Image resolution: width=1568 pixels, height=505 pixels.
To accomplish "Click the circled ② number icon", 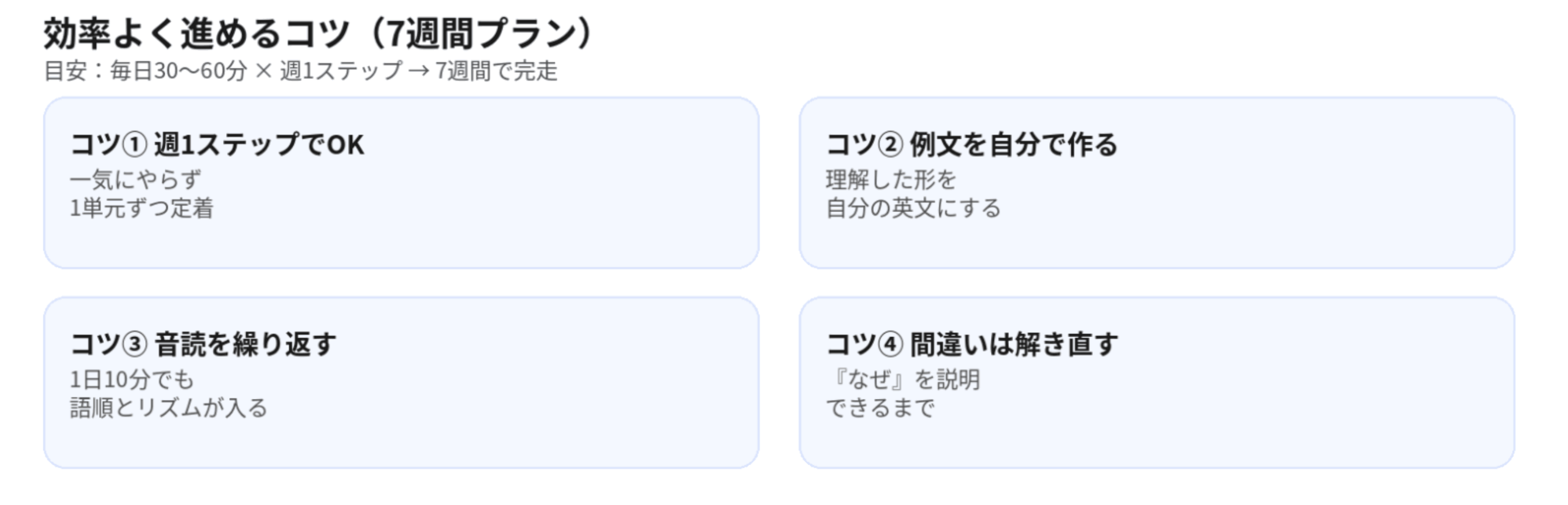I will [891, 145].
